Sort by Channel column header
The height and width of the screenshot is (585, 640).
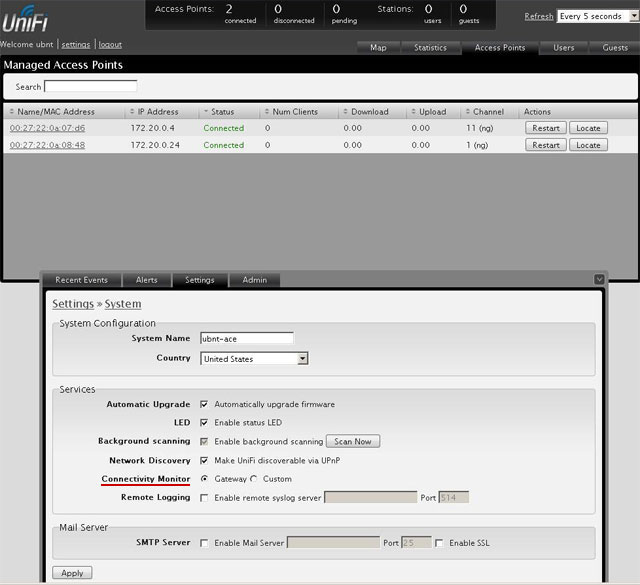488,112
